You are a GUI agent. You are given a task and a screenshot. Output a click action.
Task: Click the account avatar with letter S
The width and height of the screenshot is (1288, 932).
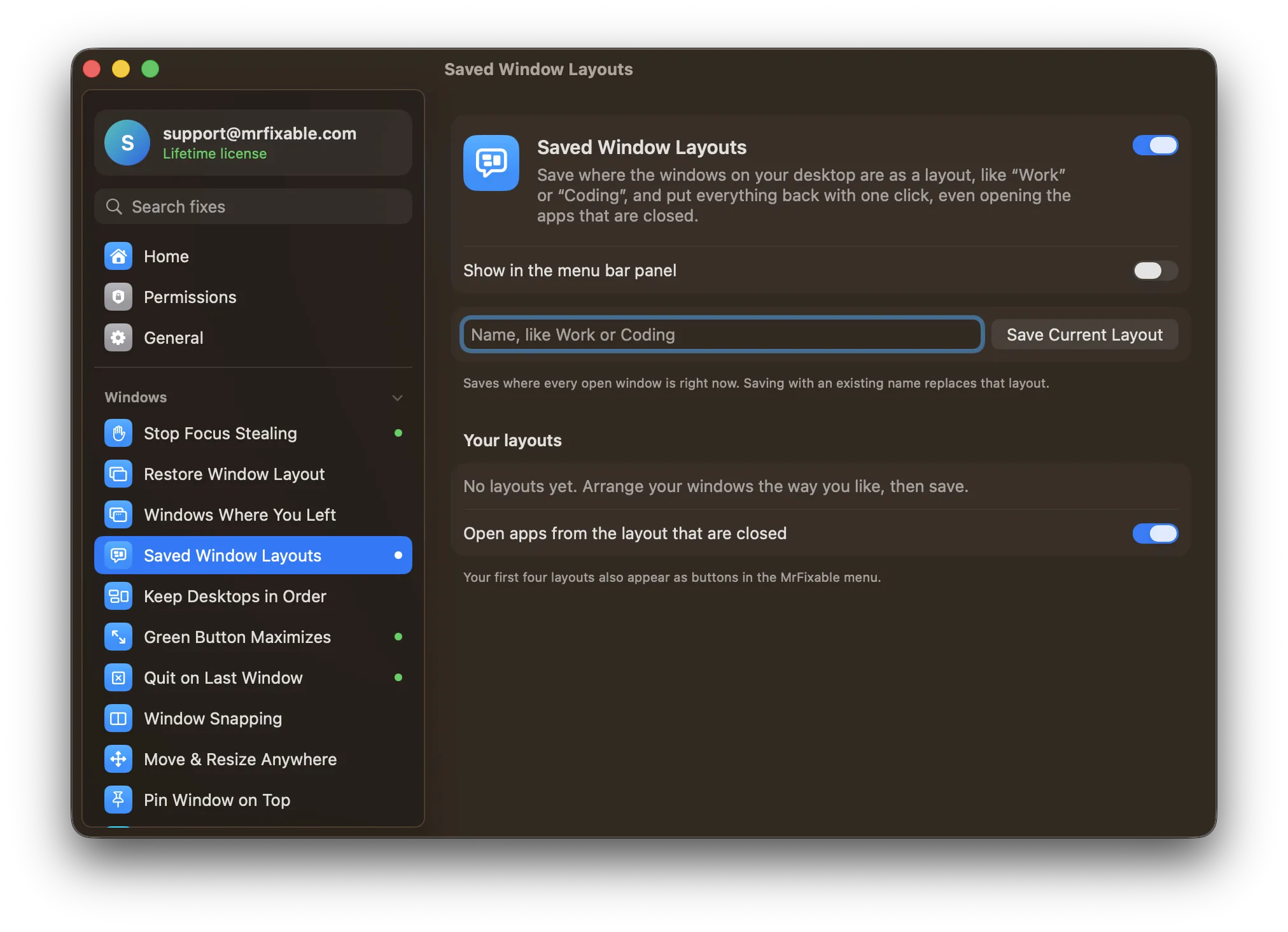click(x=127, y=143)
